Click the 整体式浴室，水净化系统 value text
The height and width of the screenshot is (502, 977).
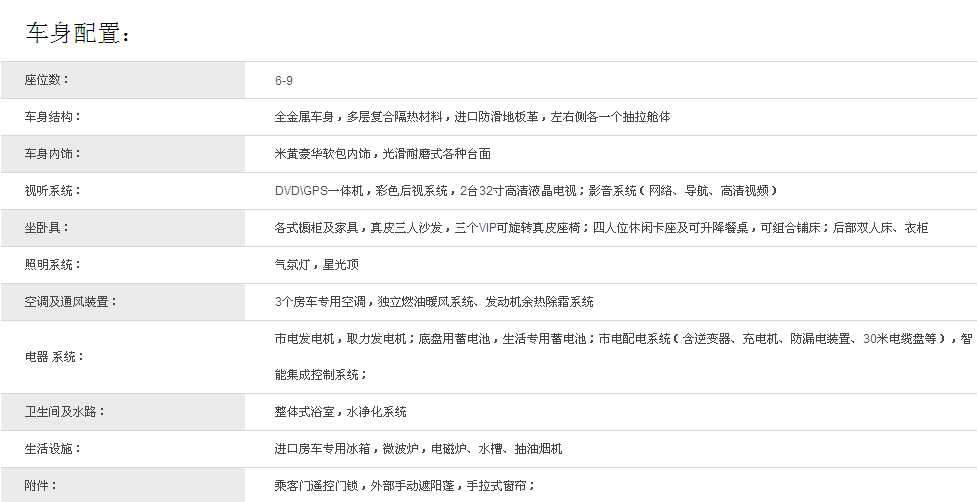[x=340, y=412]
